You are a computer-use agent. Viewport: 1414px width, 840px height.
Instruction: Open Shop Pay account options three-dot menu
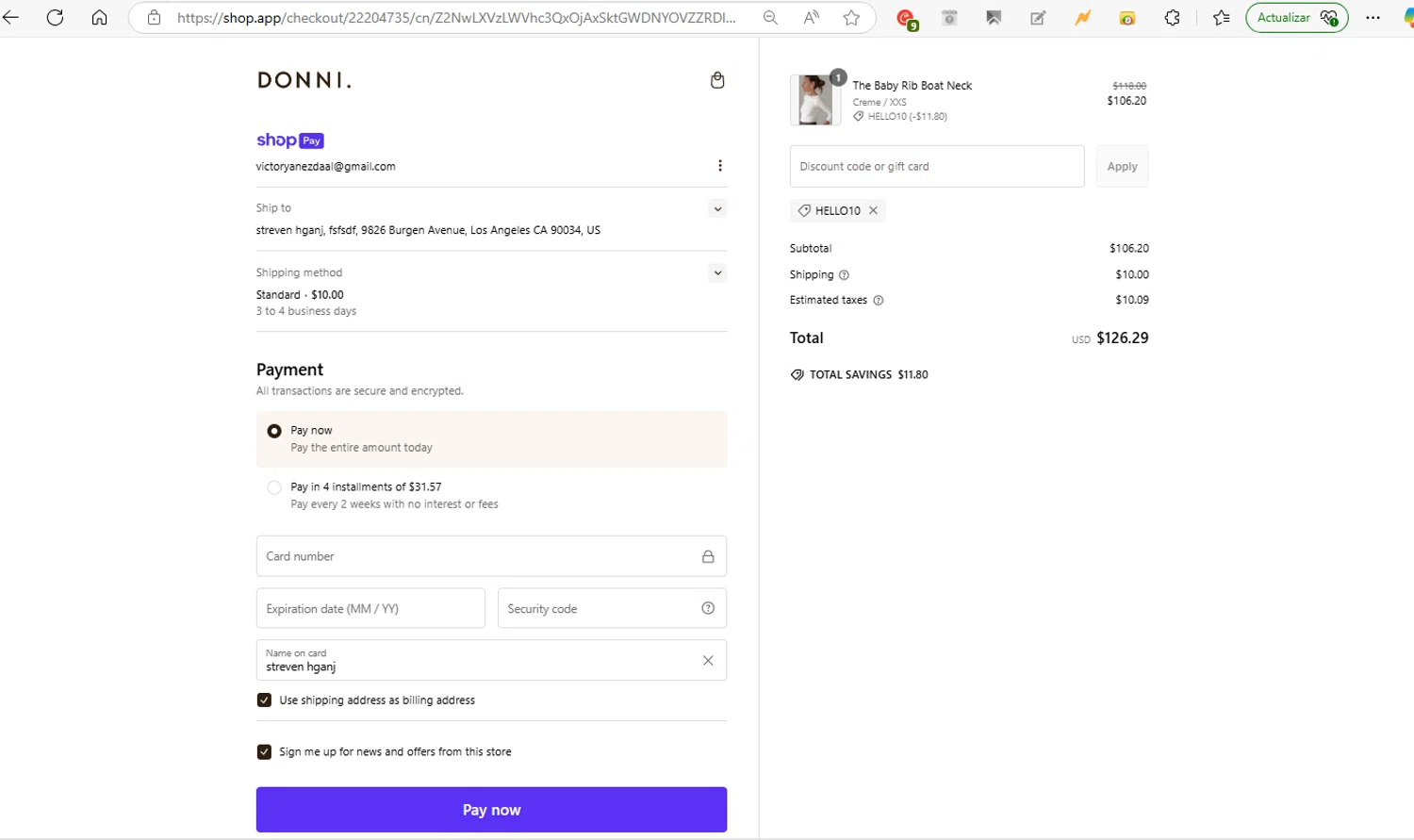click(720, 166)
